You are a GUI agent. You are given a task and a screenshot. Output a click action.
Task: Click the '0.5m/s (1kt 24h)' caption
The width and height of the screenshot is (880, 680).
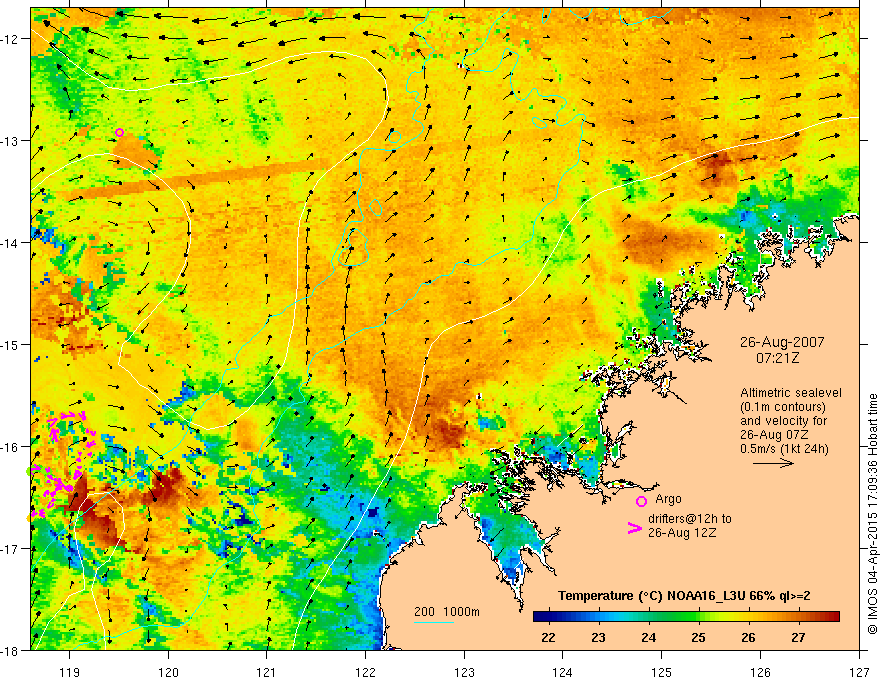[784, 449]
